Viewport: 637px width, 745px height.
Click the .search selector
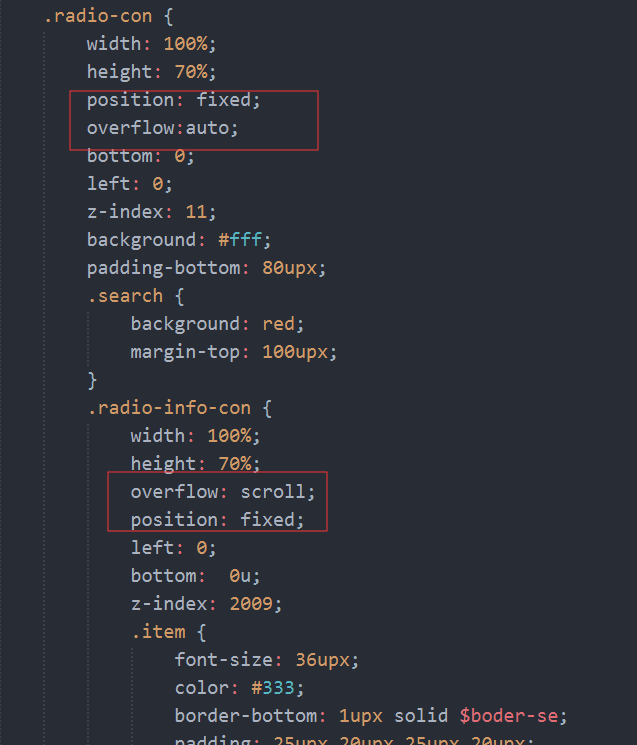pyautogui.click(x=125, y=296)
